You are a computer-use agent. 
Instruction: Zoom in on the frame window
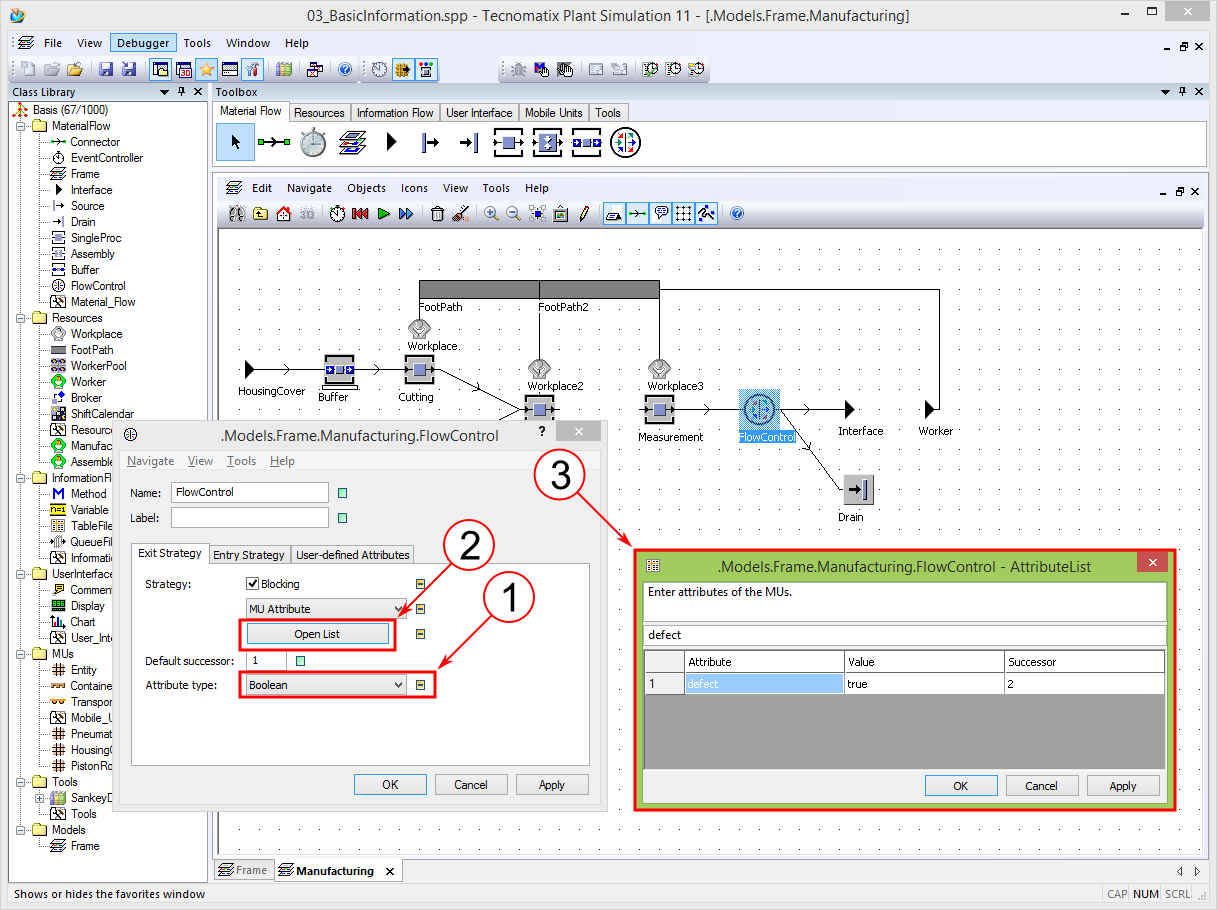[491, 213]
